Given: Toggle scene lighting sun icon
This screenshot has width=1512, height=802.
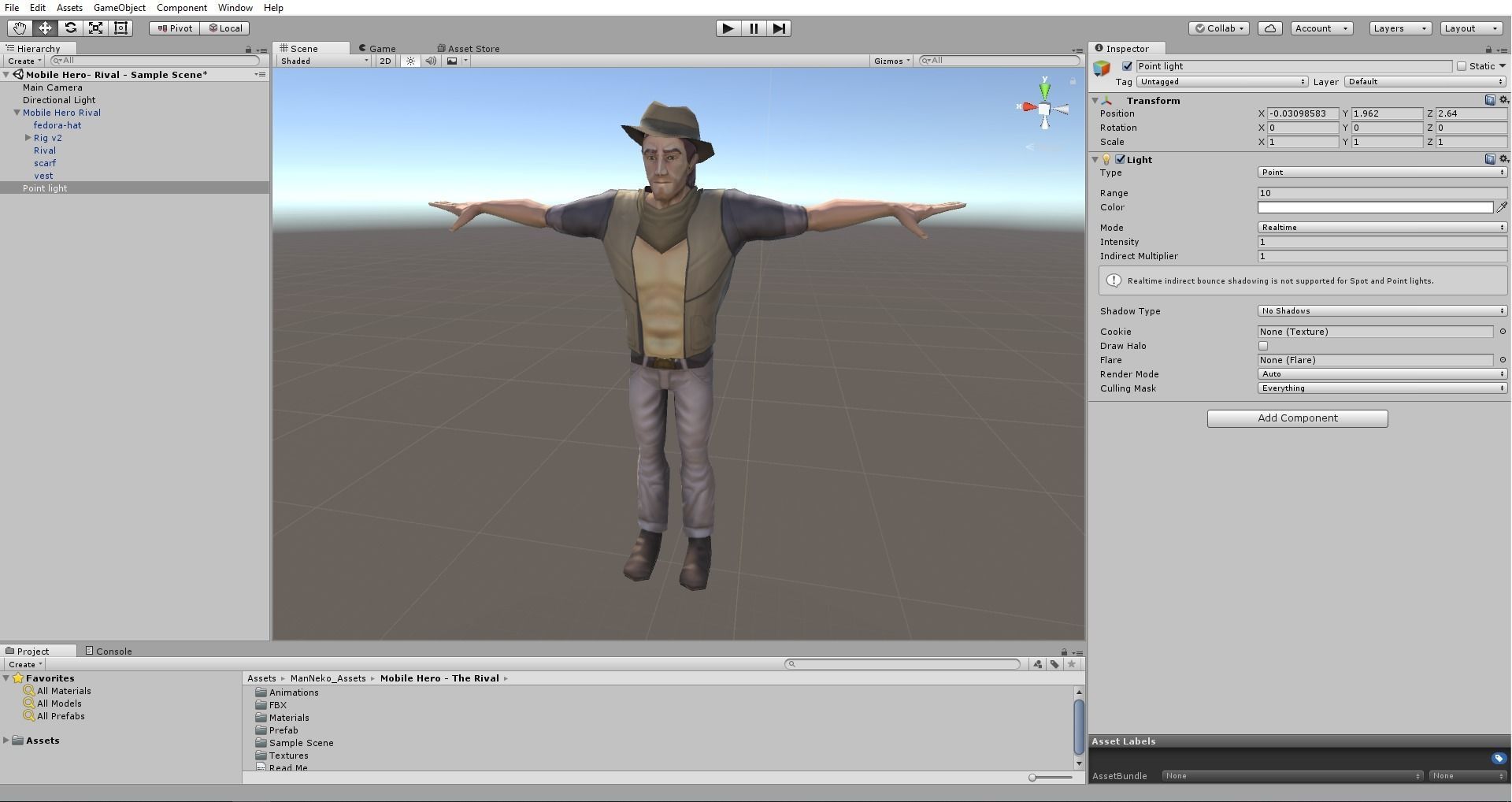Looking at the screenshot, I should click(410, 61).
